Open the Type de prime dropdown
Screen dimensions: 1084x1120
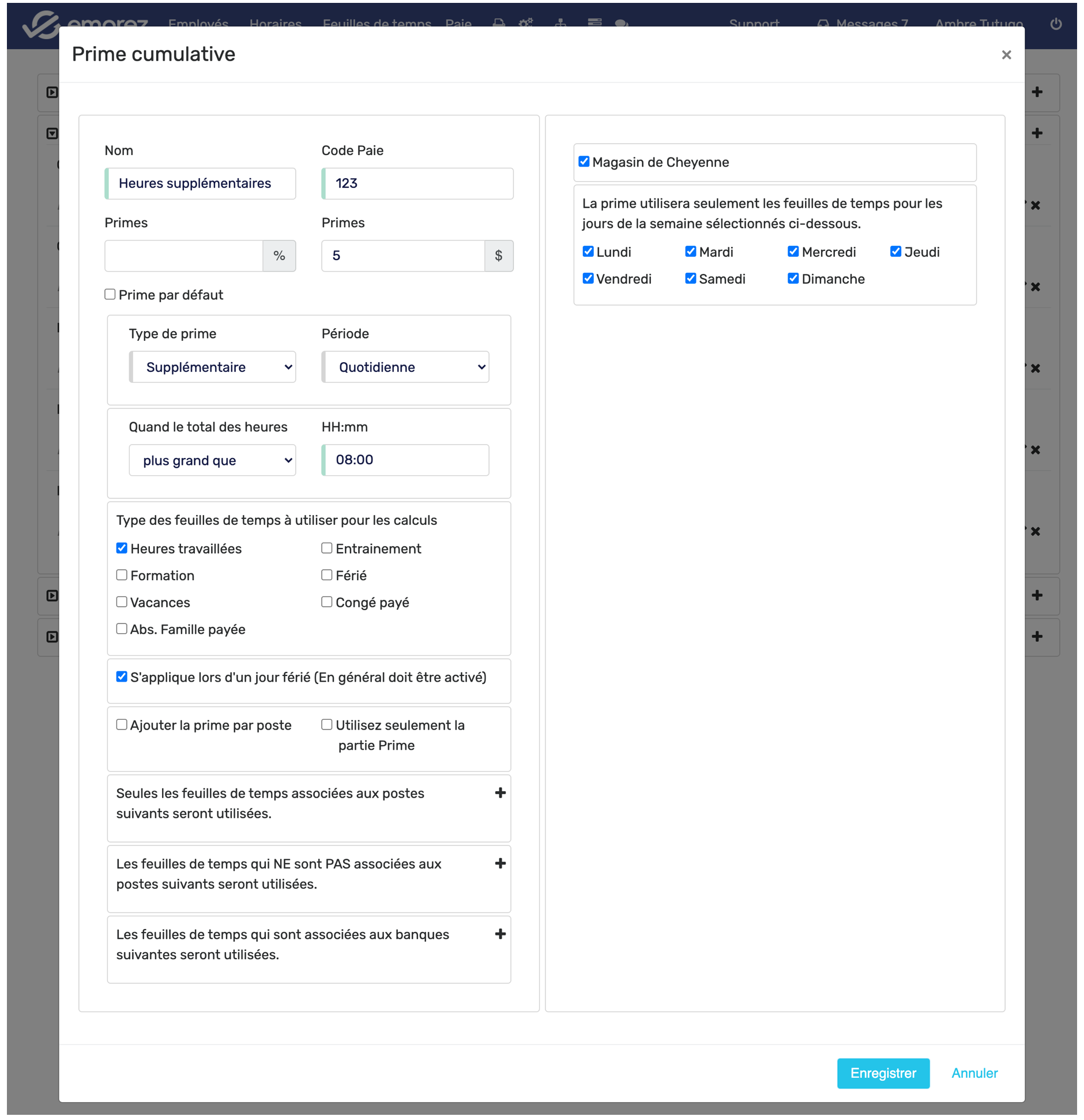[x=213, y=367]
